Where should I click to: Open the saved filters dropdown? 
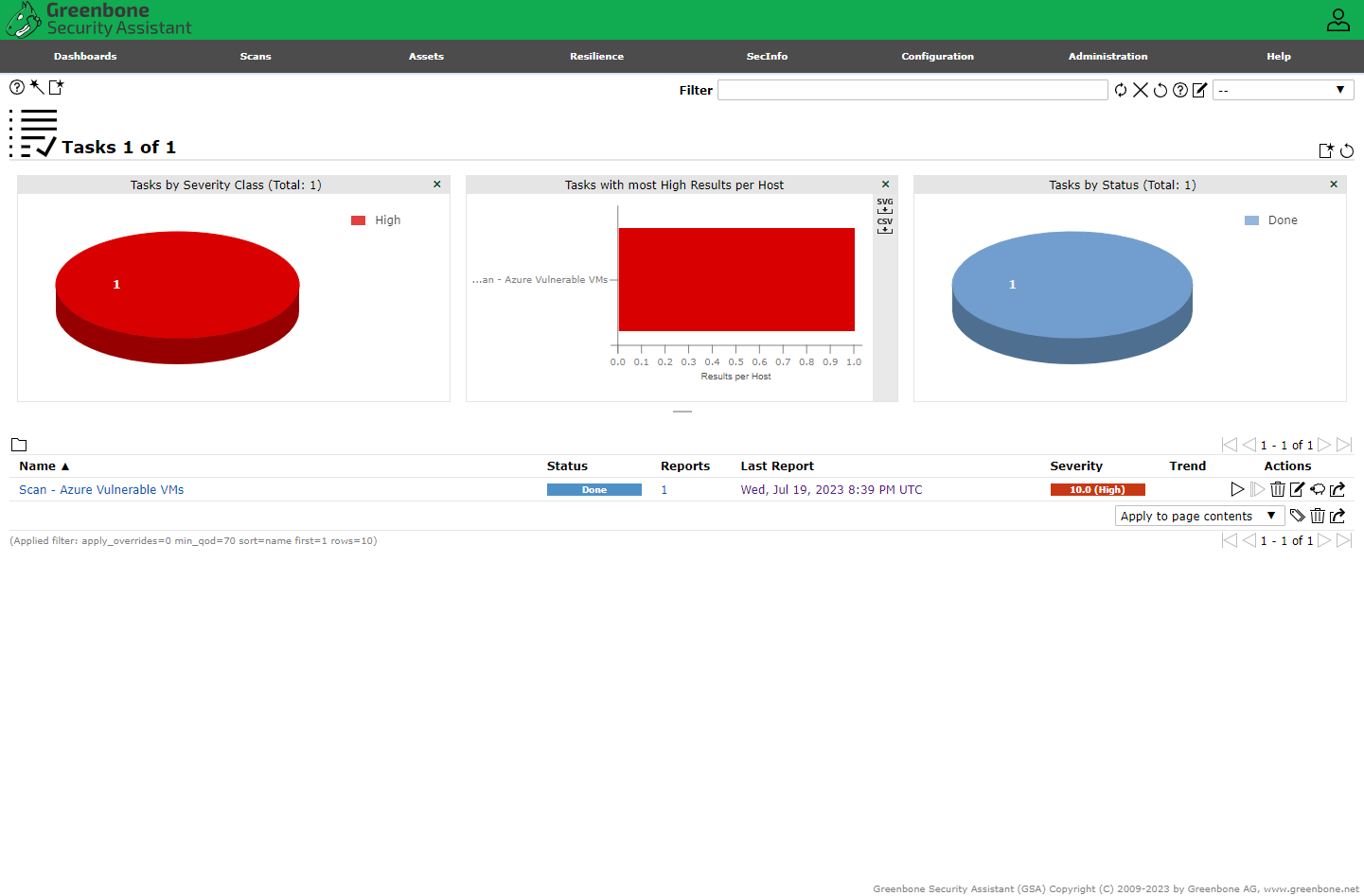(1284, 90)
